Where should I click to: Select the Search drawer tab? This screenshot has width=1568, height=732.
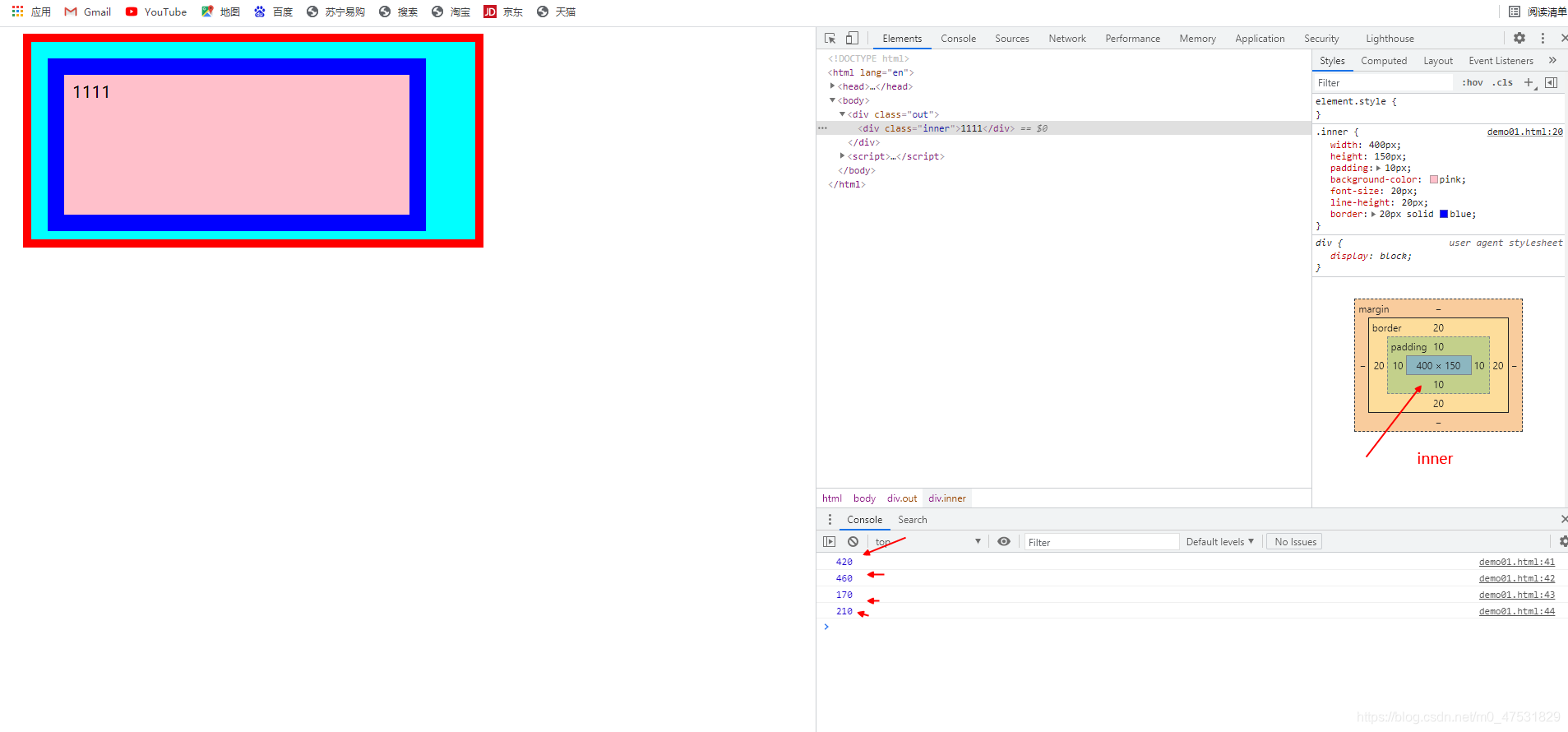click(912, 520)
